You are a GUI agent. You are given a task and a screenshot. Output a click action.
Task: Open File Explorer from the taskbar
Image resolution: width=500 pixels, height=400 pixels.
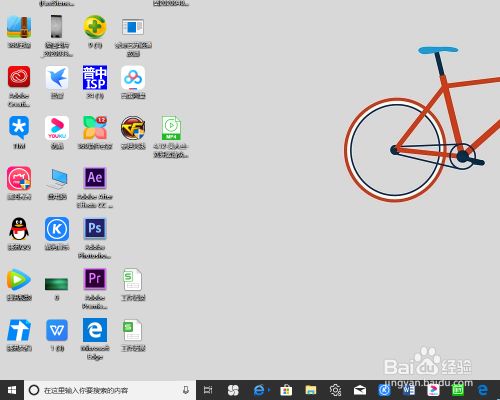click(311, 390)
